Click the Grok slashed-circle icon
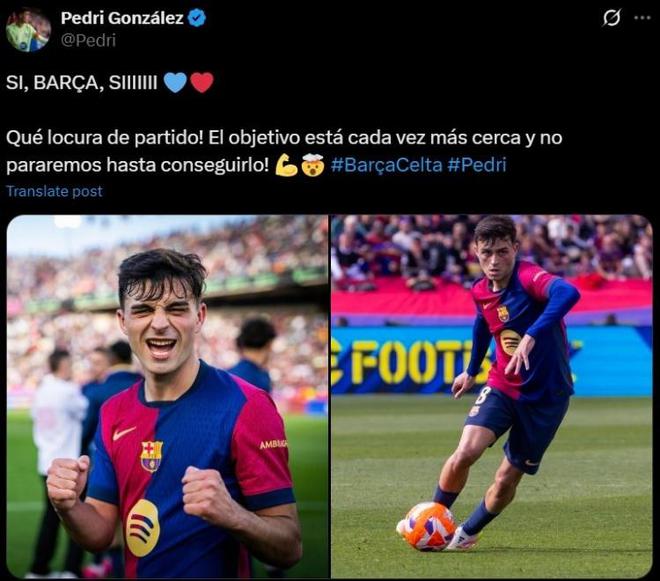660x581 pixels. tap(612, 18)
